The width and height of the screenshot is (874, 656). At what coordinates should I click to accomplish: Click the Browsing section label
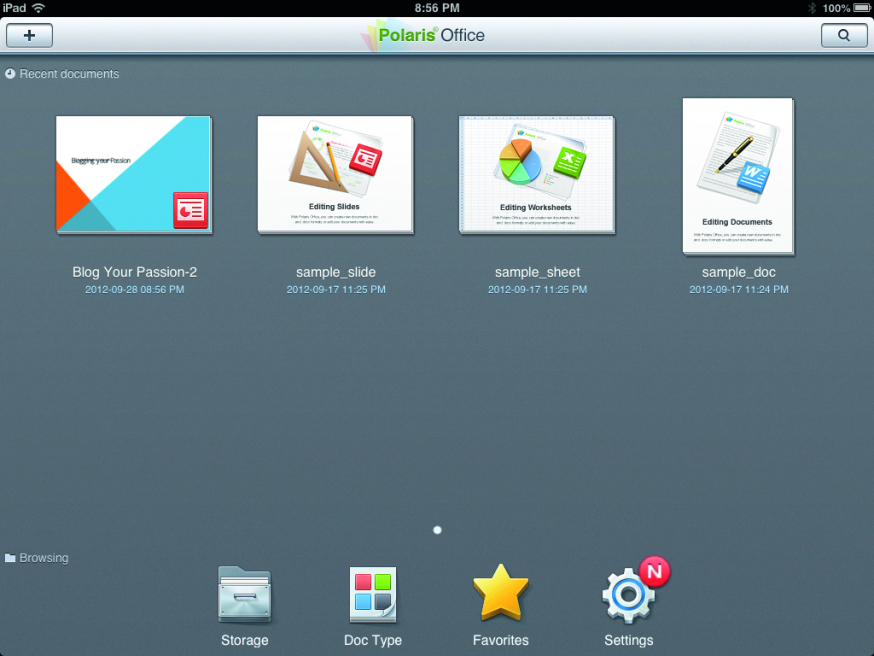click(44, 558)
